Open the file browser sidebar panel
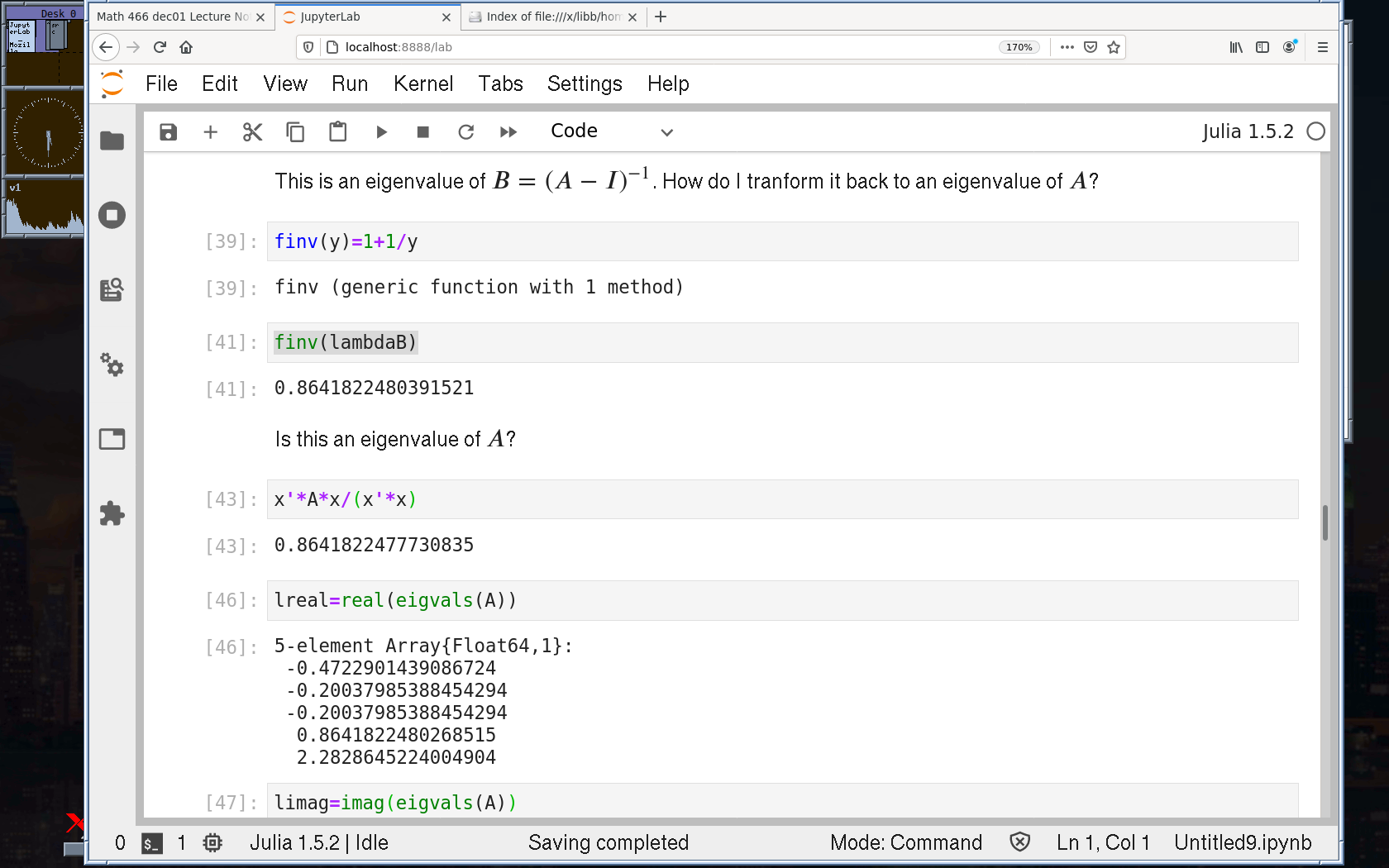The width and height of the screenshot is (1389, 868). 112,141
